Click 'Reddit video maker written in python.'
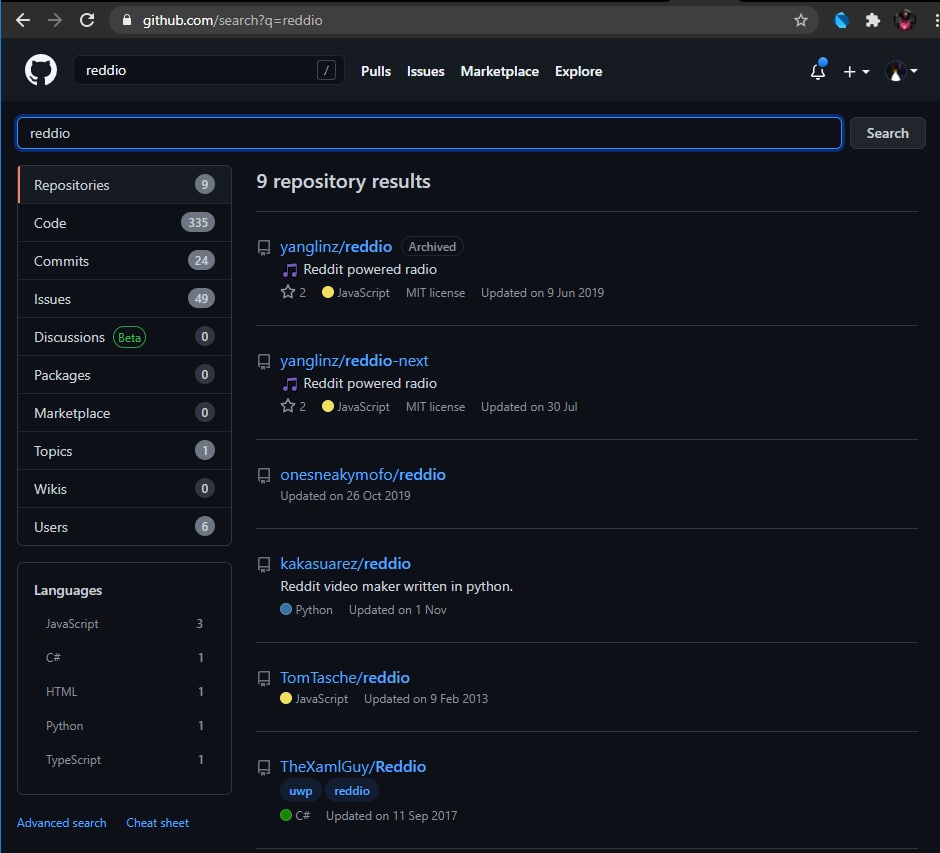 pos(396,586)
